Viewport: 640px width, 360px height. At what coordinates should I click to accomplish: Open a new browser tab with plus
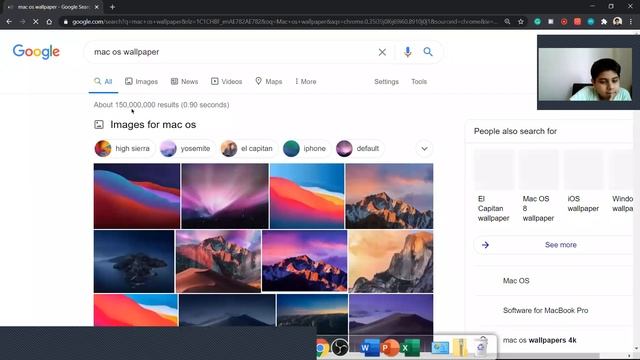[x=112, y=7]
